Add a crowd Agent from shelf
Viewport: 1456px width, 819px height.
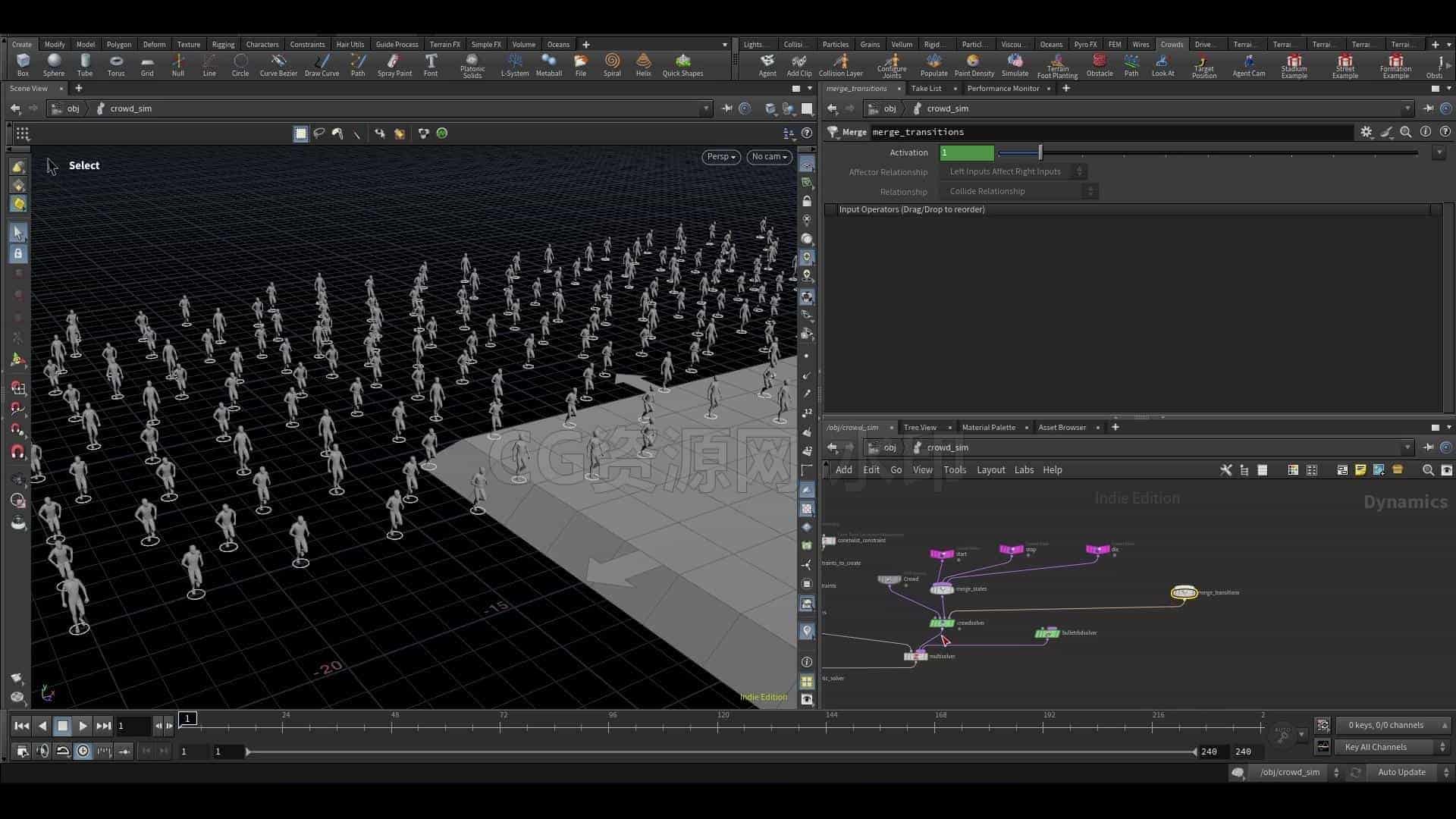pyautogui.click(x=767, y=65)
